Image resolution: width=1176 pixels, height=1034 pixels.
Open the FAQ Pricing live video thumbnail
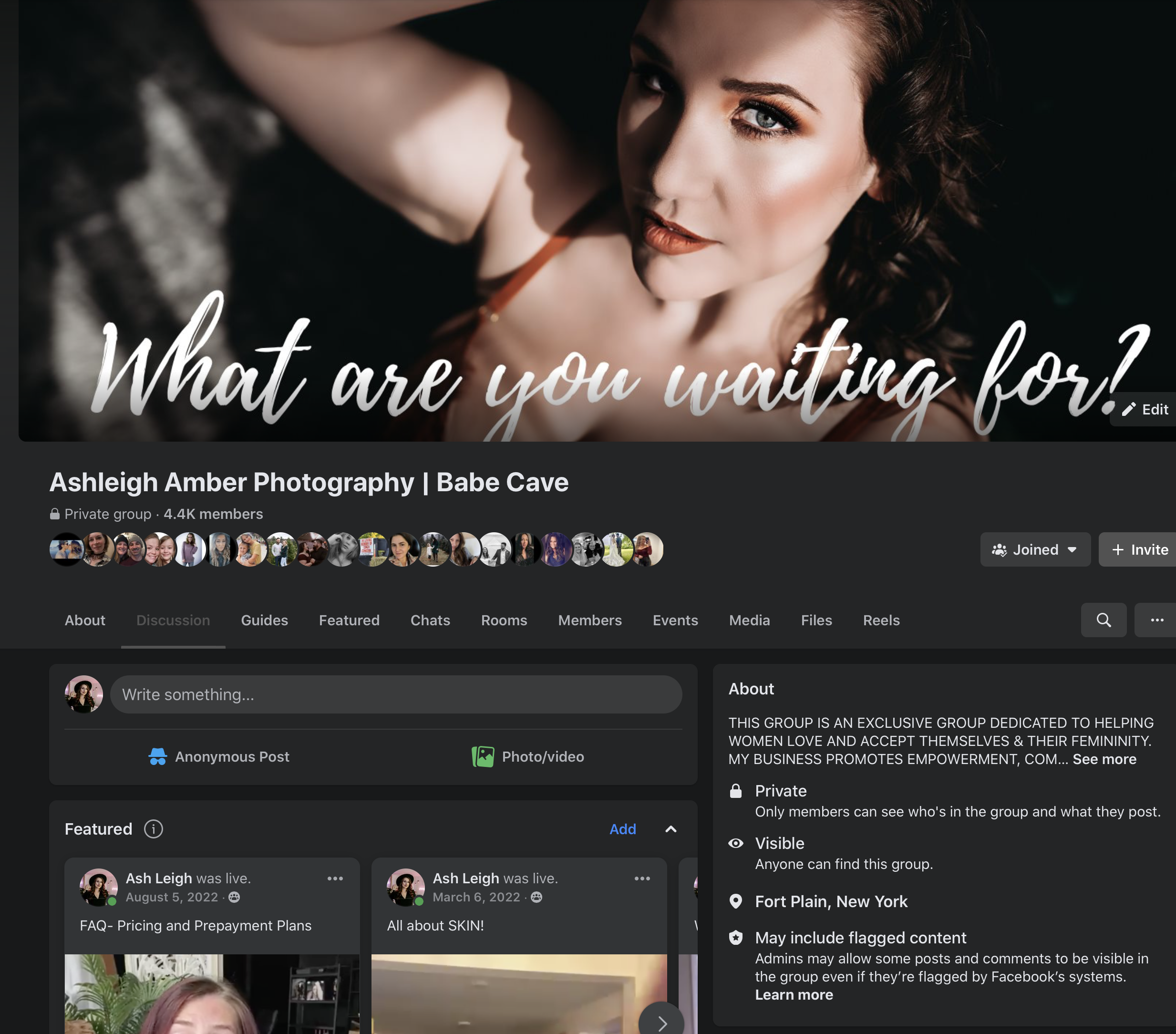click(211, 994)
